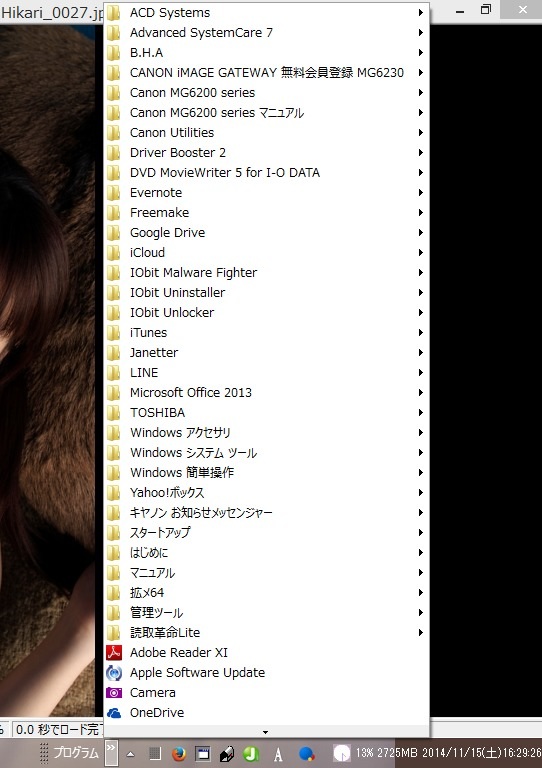Restore down the image viewer window

(x=486, y=9)
